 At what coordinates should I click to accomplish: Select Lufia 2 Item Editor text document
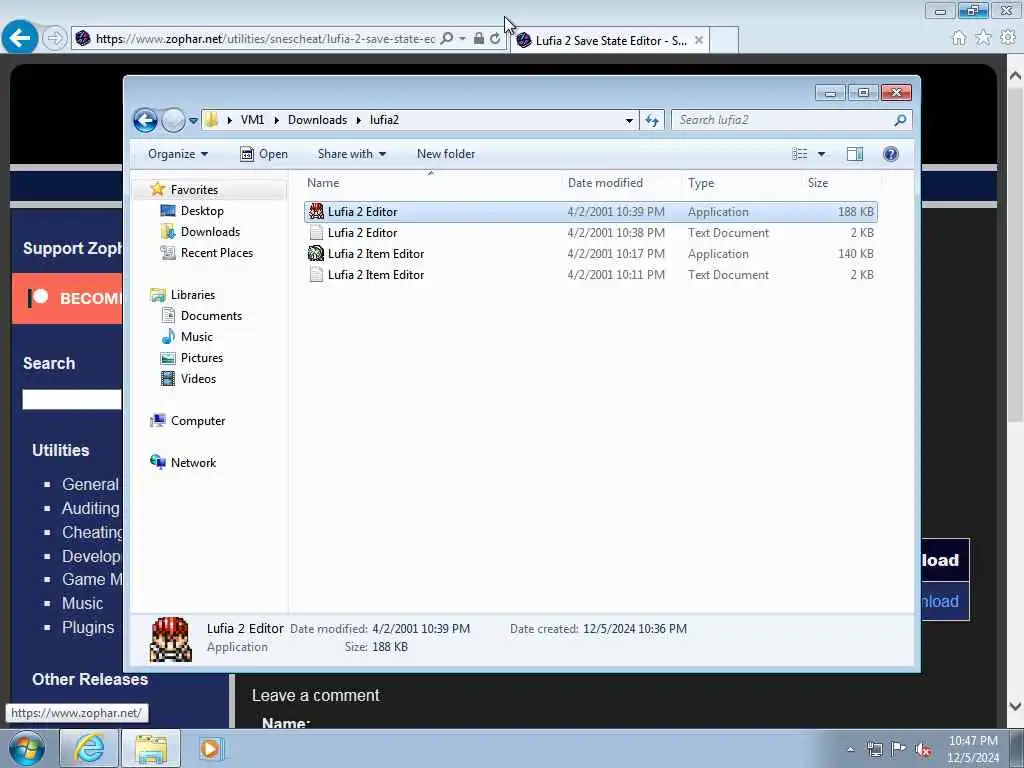point(590,275)
